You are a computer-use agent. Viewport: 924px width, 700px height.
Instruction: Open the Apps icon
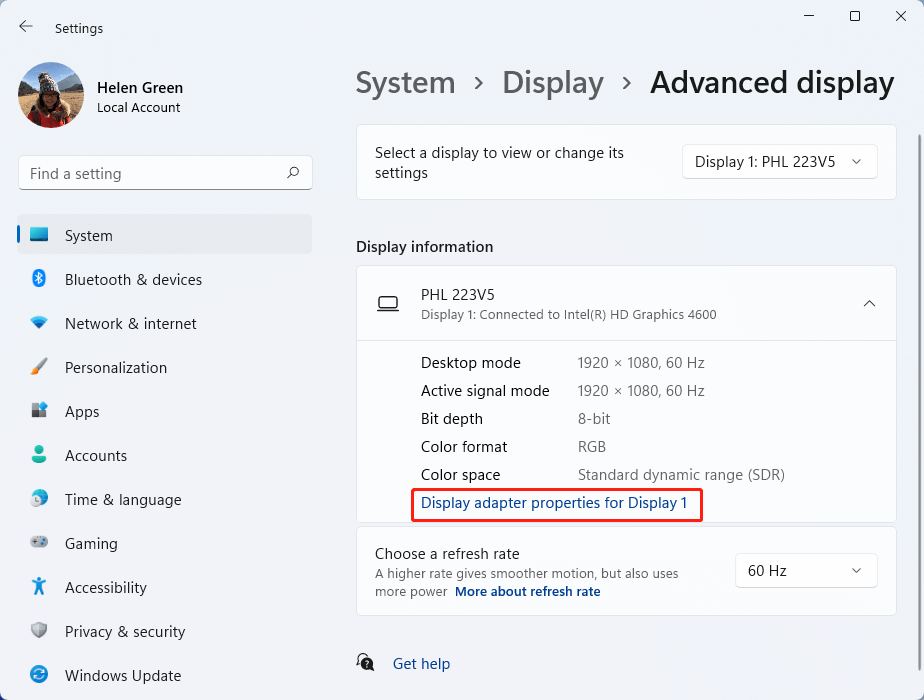tap(39, 410)
